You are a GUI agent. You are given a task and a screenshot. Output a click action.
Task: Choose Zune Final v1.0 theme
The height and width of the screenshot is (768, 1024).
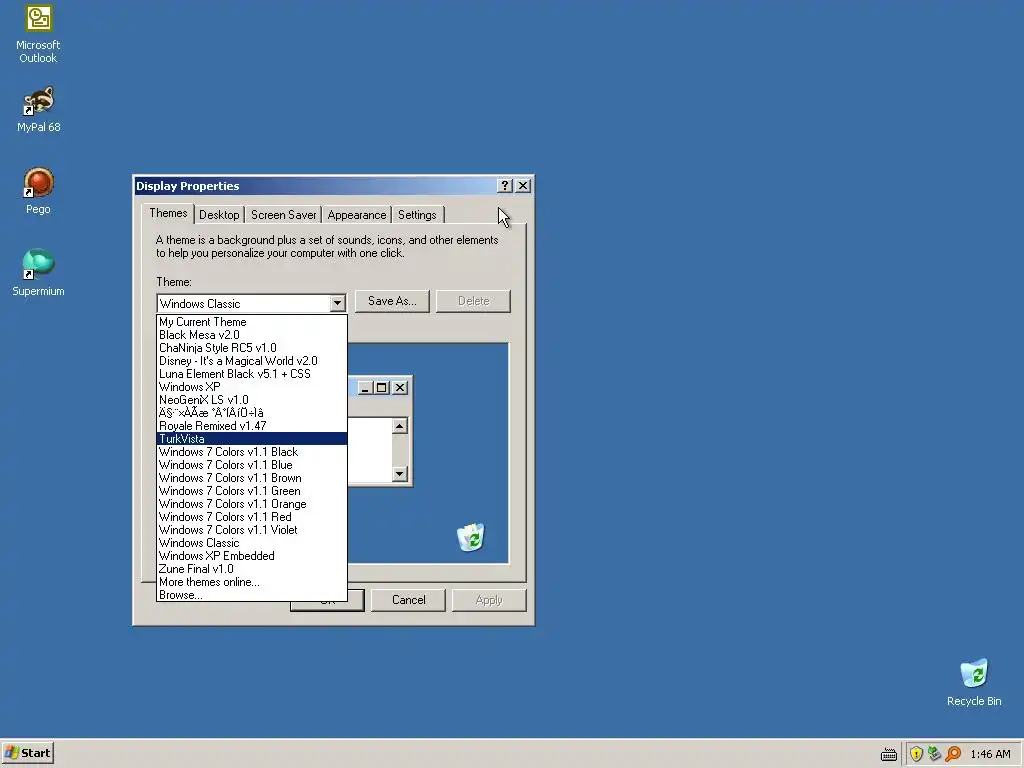click(x=251, y=569)
